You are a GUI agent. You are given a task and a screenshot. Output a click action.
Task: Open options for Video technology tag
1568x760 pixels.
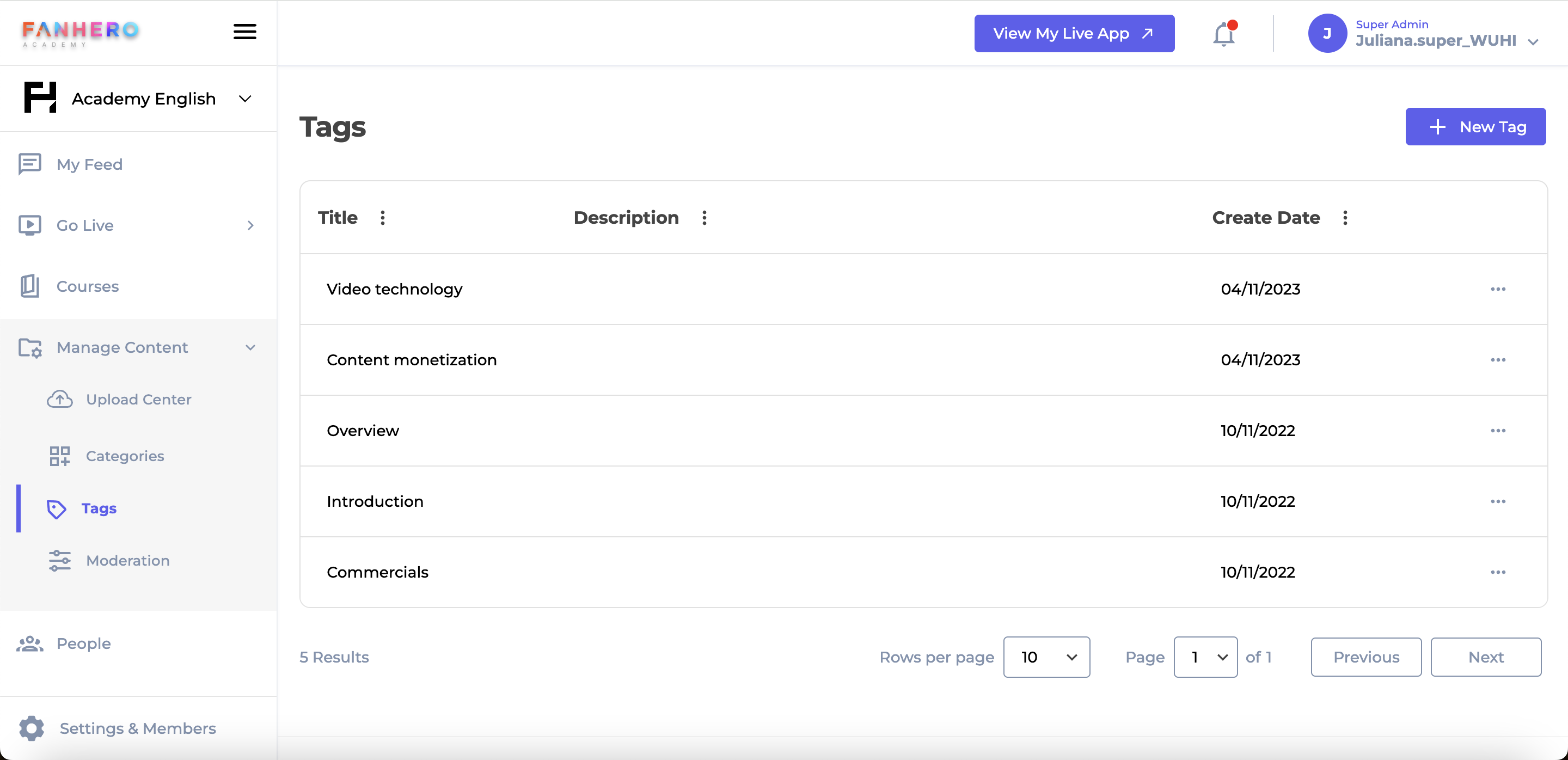click(x=1499, y=289)
